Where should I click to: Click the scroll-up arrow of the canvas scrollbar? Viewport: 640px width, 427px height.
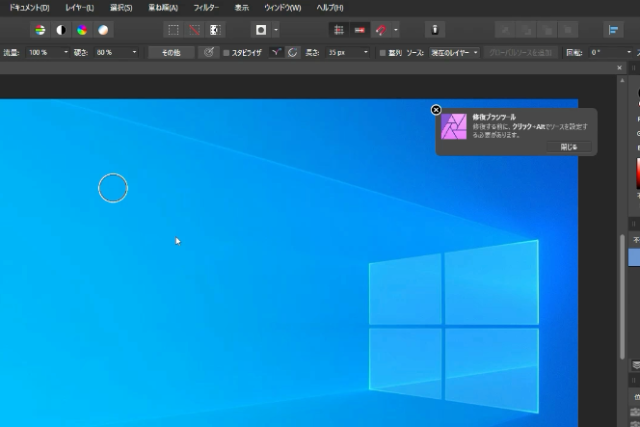622,80
